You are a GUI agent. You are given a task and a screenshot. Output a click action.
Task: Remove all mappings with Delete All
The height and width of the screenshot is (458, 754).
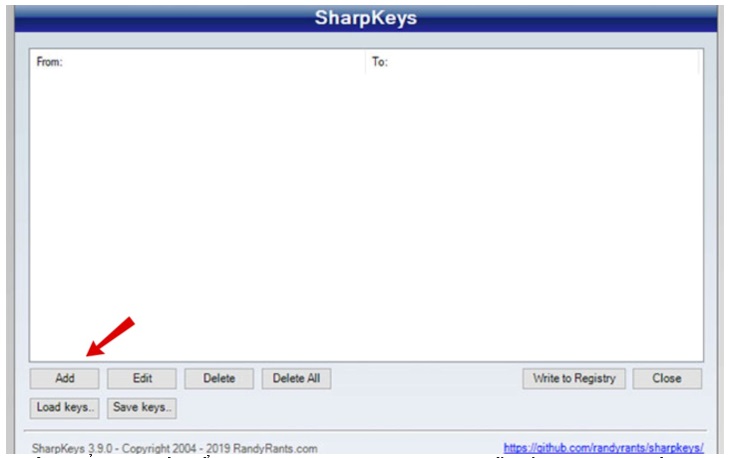[x=296, y=379]
